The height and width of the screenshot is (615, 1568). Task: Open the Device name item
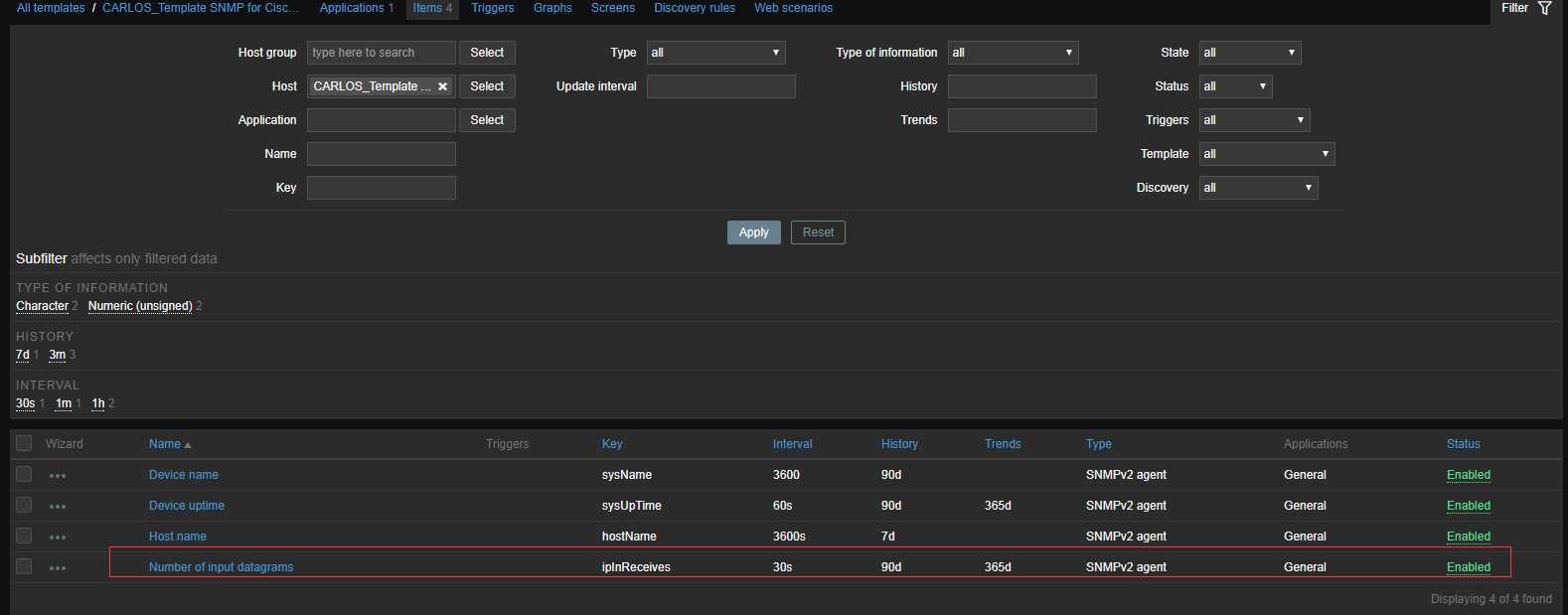tap(184, 475)
